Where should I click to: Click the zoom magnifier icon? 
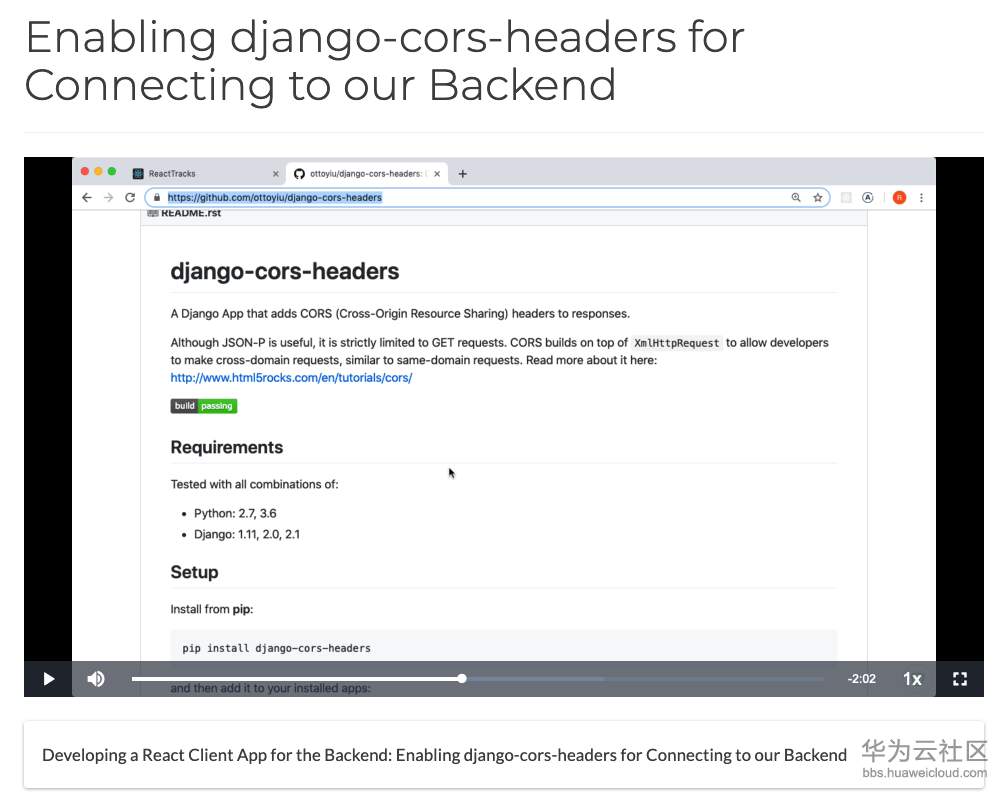tap(796, 197)
